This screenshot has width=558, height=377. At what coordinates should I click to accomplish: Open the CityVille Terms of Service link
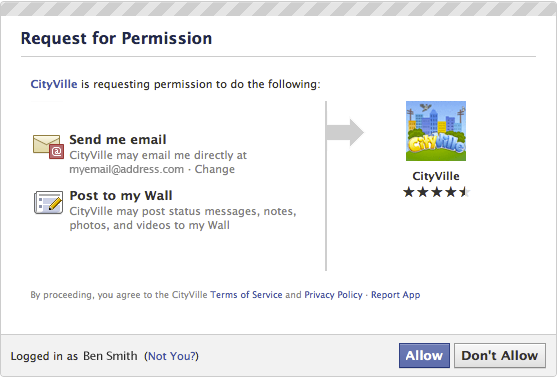pyautogui.click(x=246, y=295)
